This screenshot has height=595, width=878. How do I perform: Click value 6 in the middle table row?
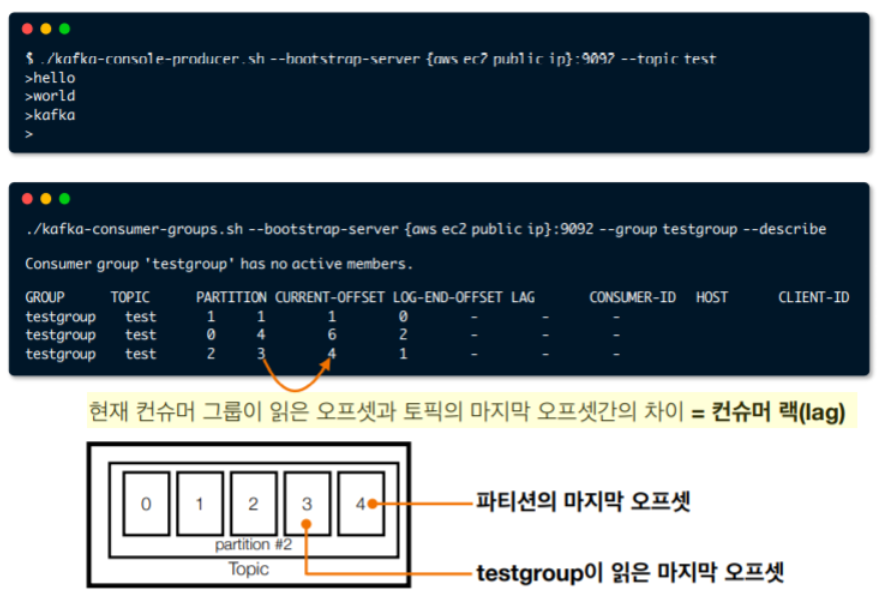[x=332, y=335]
